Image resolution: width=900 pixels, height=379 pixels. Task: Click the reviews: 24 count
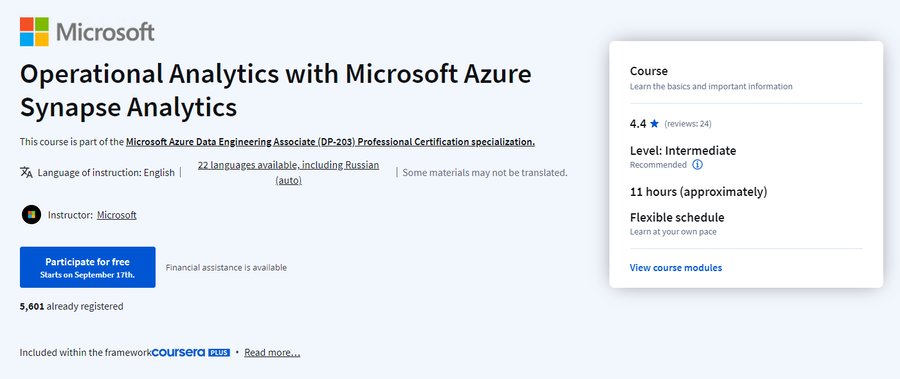pyautogui.click(x=688, y=124)
